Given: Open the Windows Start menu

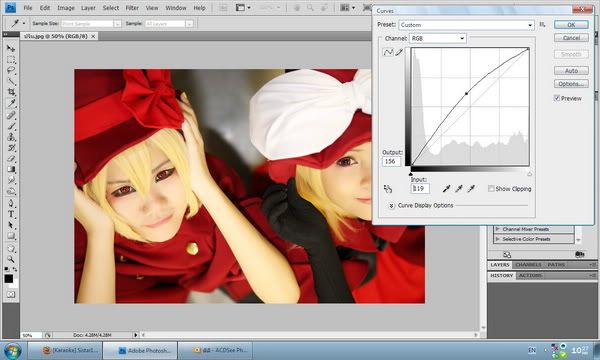Looking at the screenshot, I should 12,350.
